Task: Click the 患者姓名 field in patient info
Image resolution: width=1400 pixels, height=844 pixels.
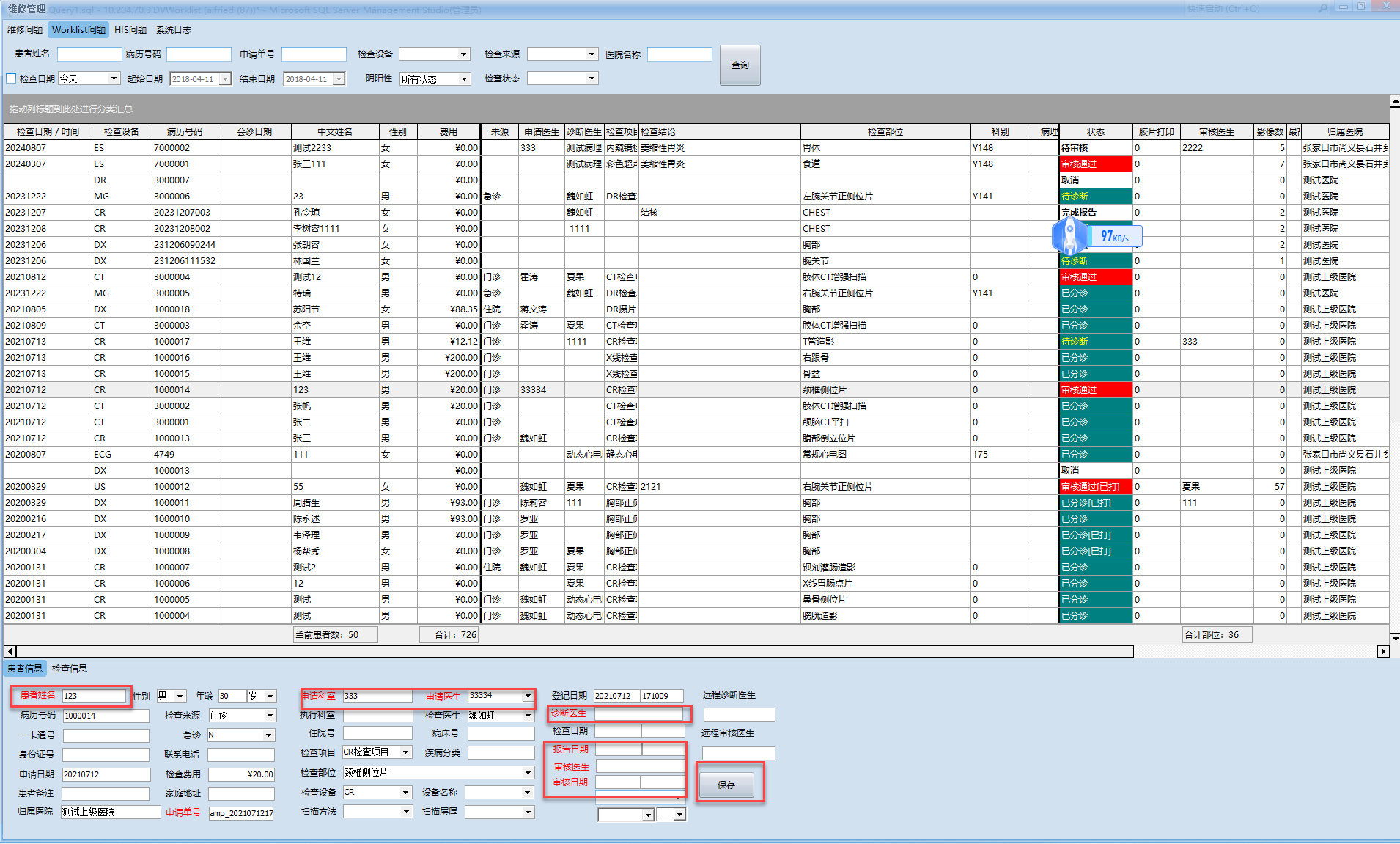Action: (93, 696)
